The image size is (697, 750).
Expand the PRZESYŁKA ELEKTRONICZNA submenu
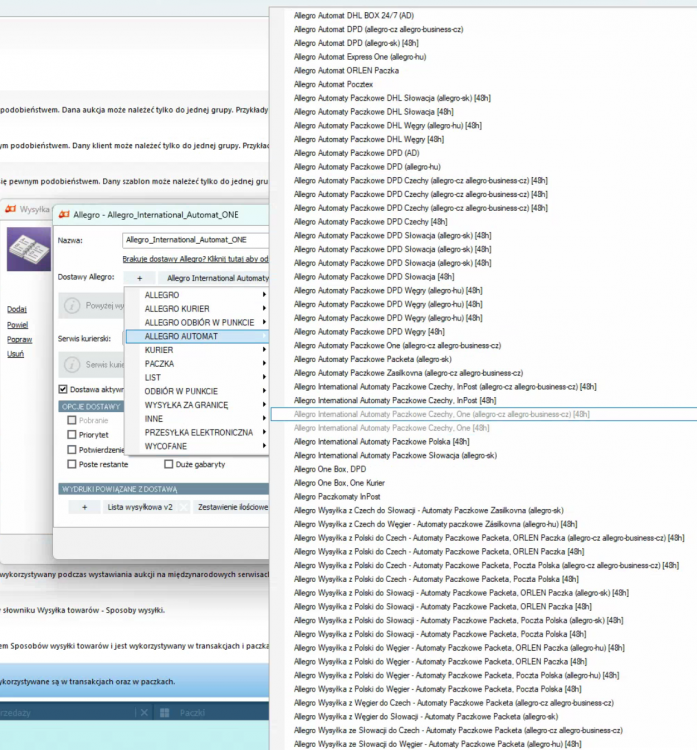[x=197, y=432]
